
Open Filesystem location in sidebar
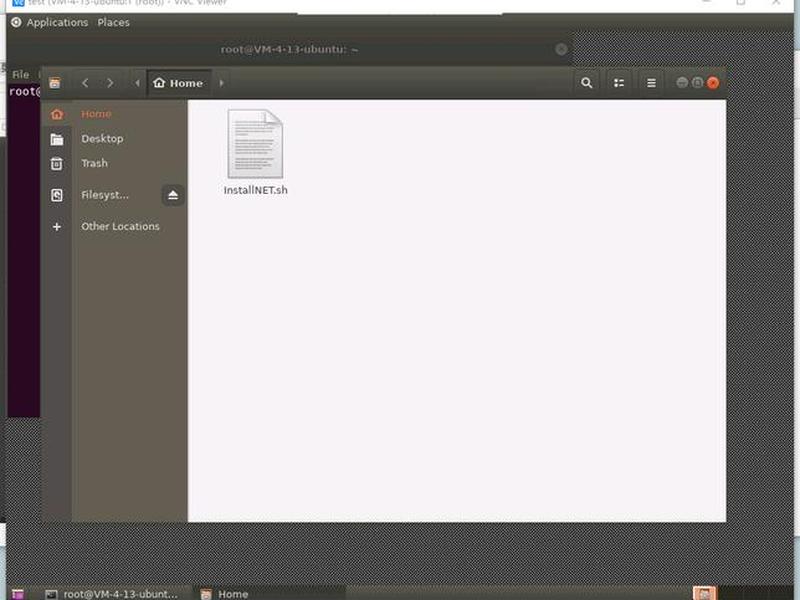click(x=105, y=195)
